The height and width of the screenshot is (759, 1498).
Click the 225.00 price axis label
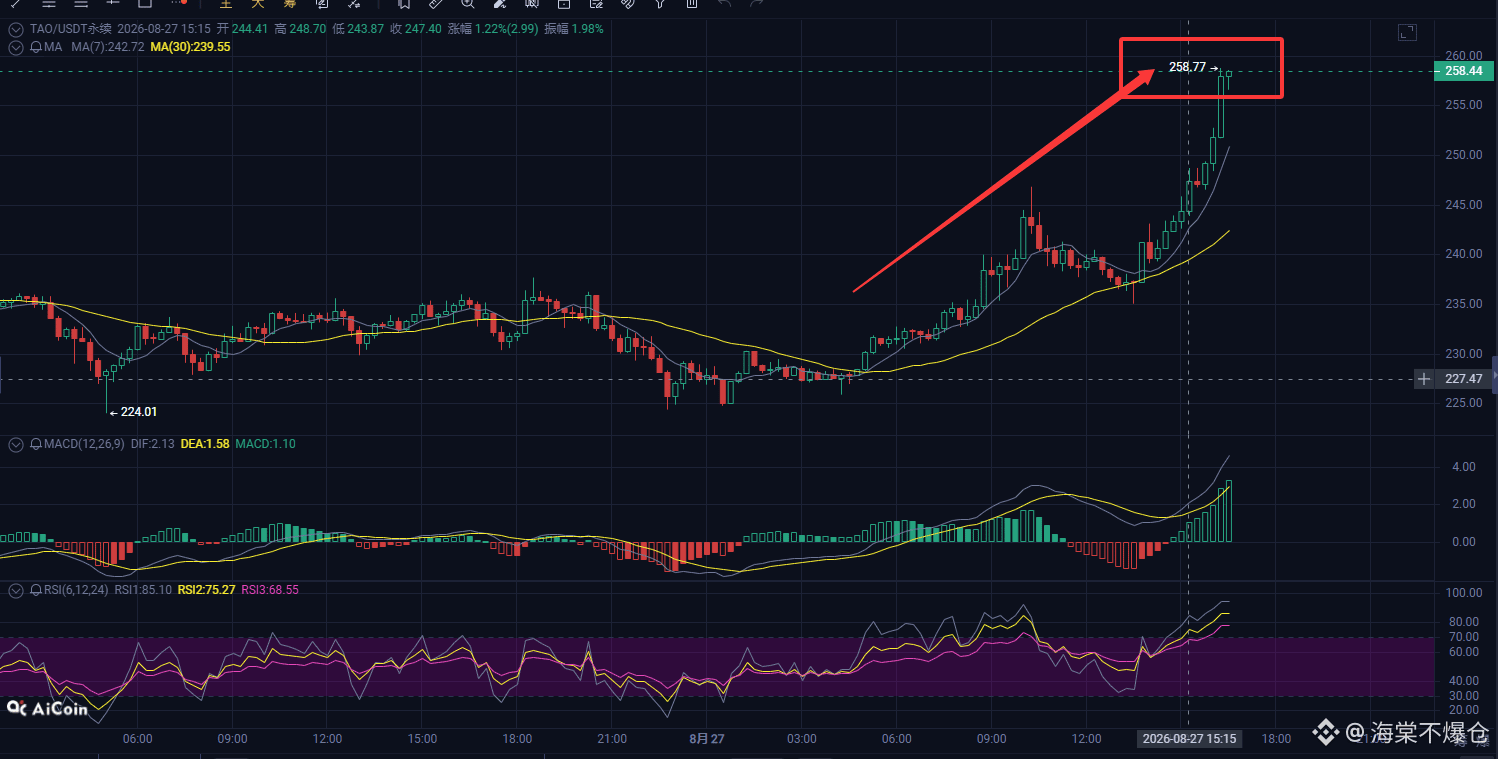pos(1463,403)
